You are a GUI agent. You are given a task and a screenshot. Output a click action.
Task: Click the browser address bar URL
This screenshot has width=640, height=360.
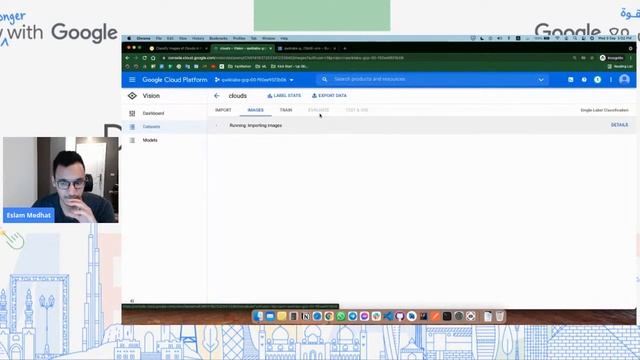pyautogui.click(x=286, y=58)
